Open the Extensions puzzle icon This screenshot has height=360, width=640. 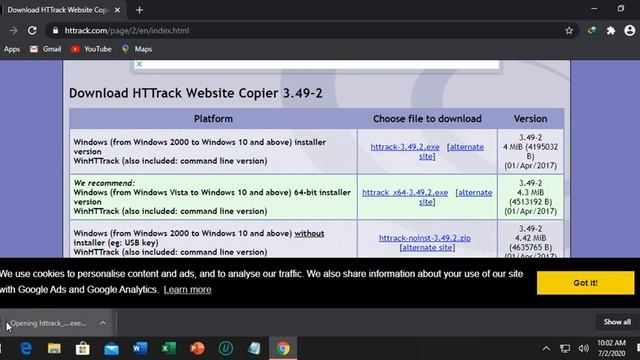(x=611, y=31)
